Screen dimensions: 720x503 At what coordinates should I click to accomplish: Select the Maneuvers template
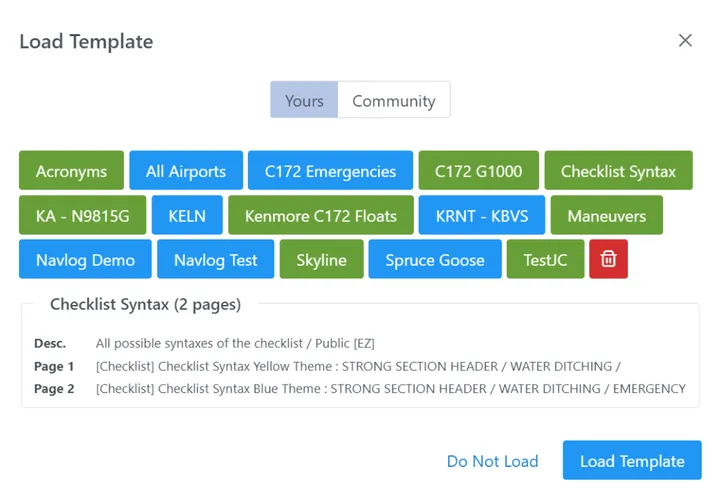click(x=606, y=215)
